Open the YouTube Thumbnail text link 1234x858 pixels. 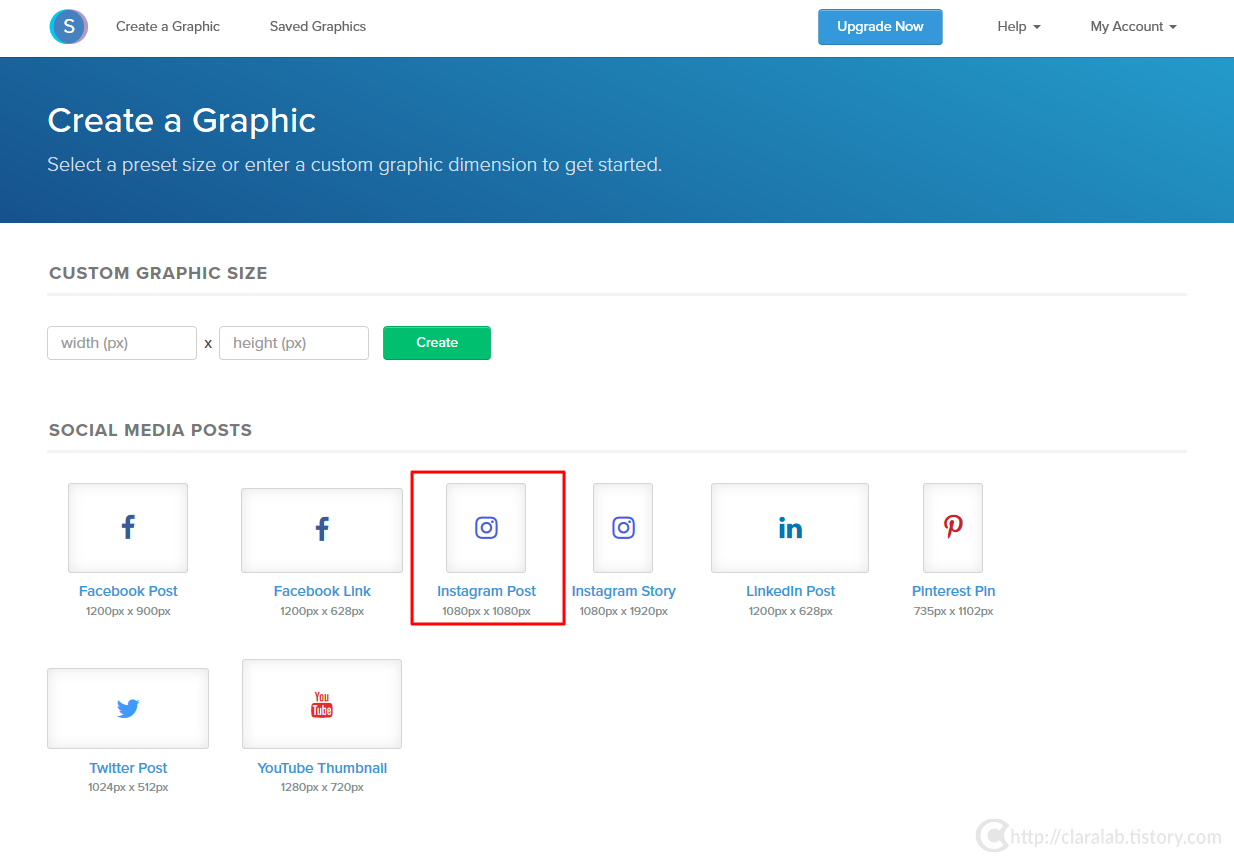coord(322,768)
